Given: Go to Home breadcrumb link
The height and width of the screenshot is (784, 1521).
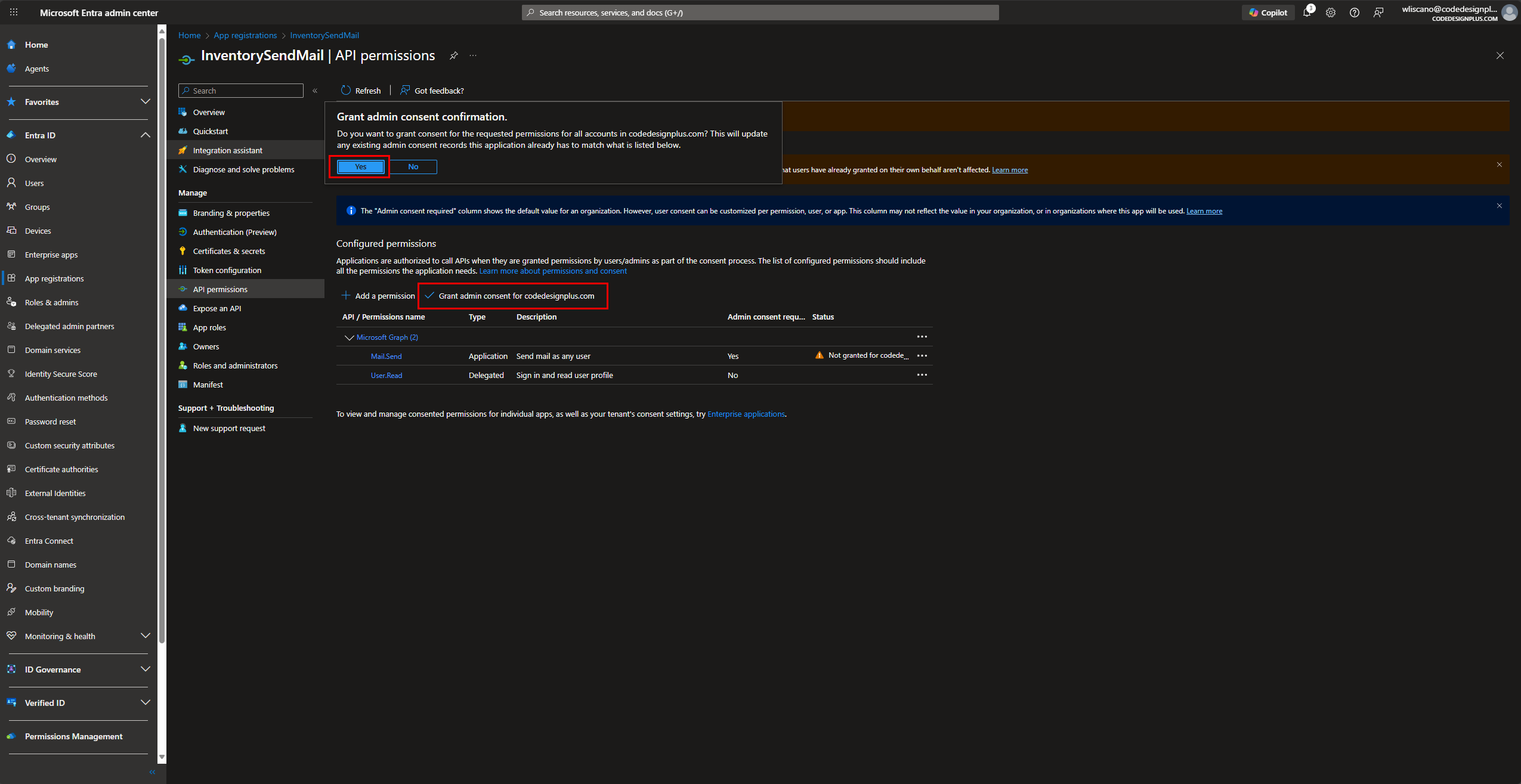Looking at the screenshot, I should (189, 35).
